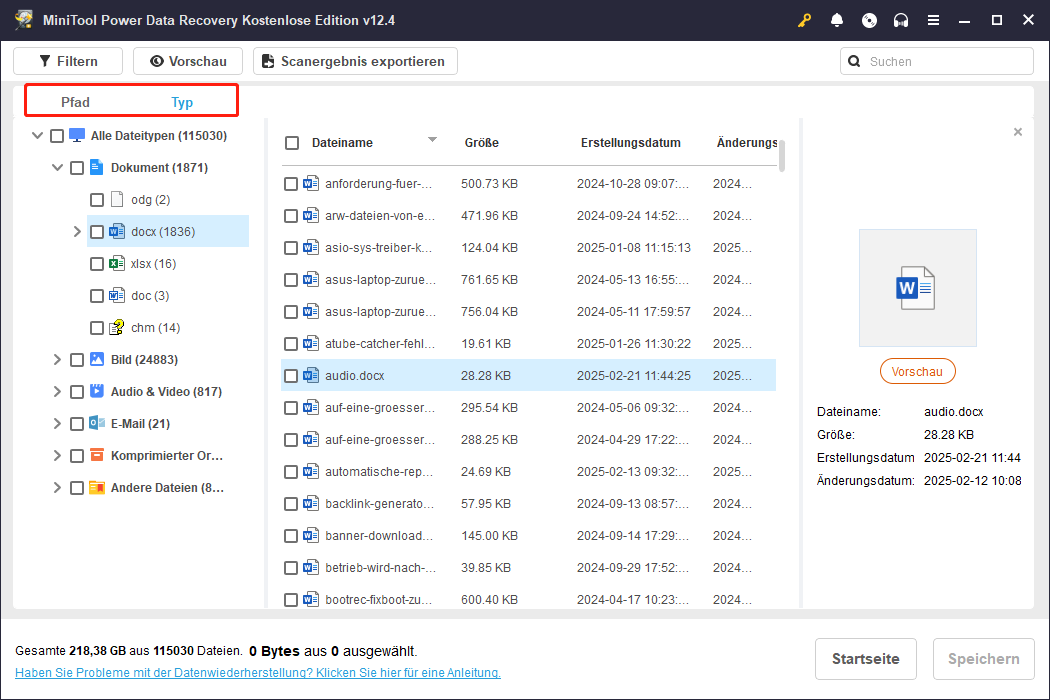
Task: Click the key register icon in title bar
Action: click(x=804, y=20)
